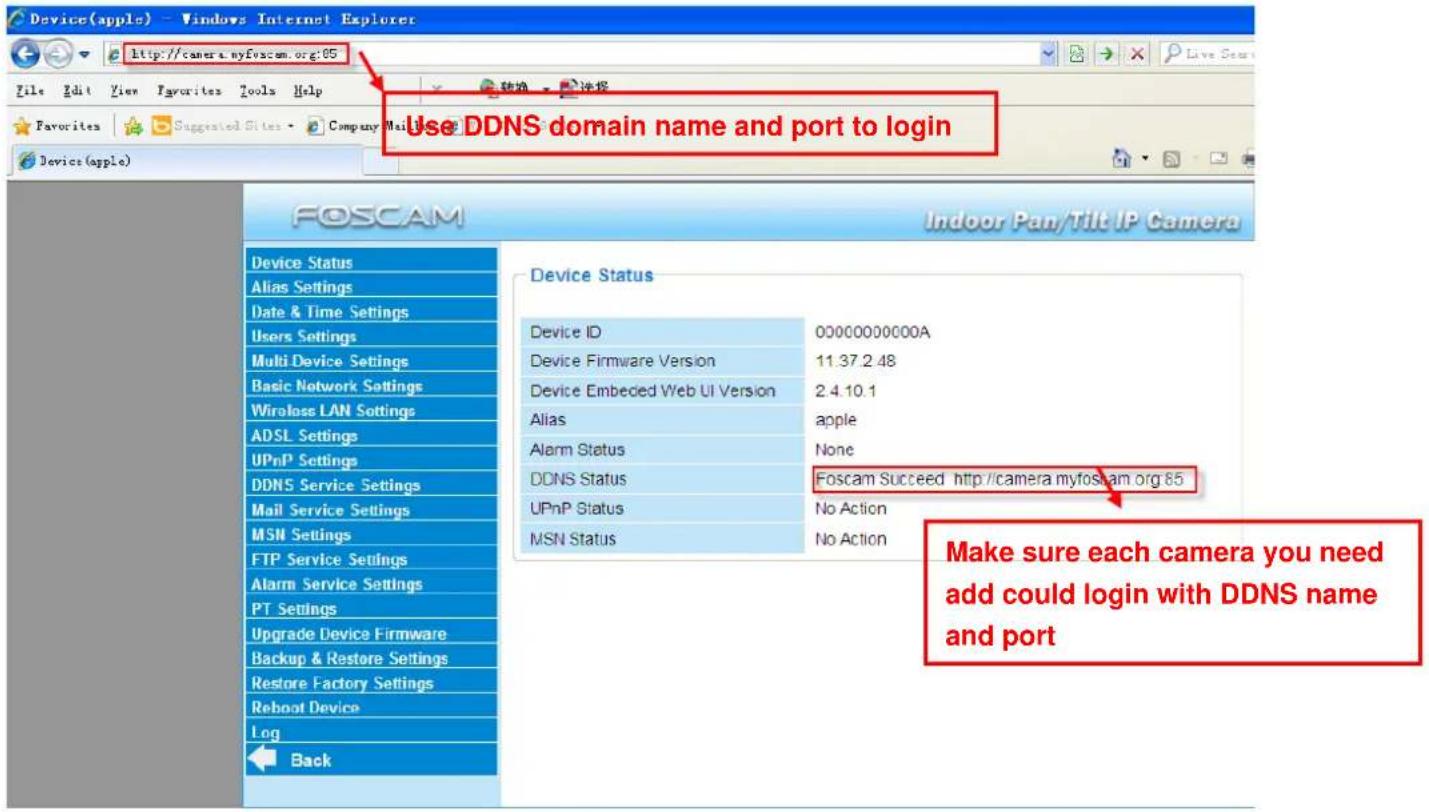Click Web UI version 2.4.10.1
The height and width of the screenshot is (812, 1429).
847,391
